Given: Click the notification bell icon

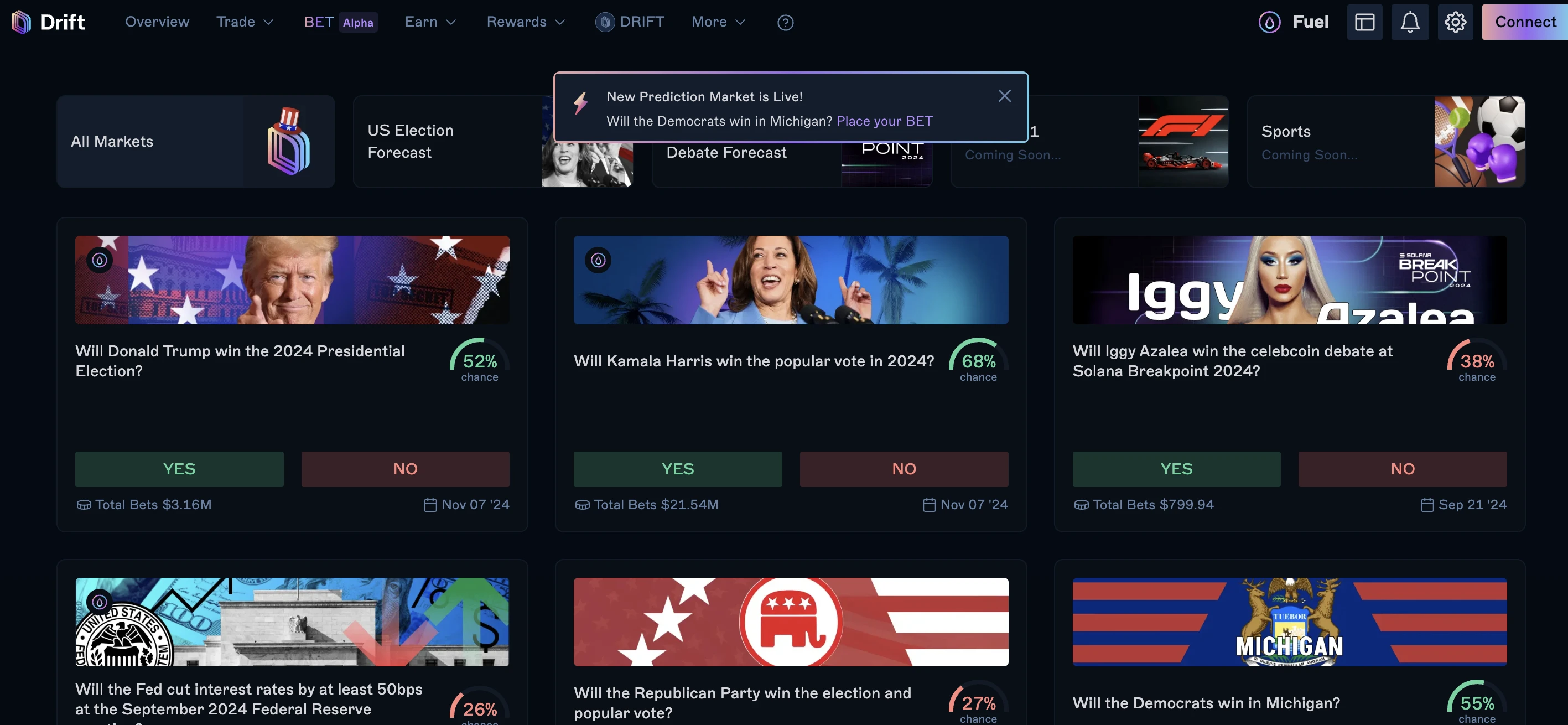Looking at the screenshot, I should click(x=1410, y=22).
